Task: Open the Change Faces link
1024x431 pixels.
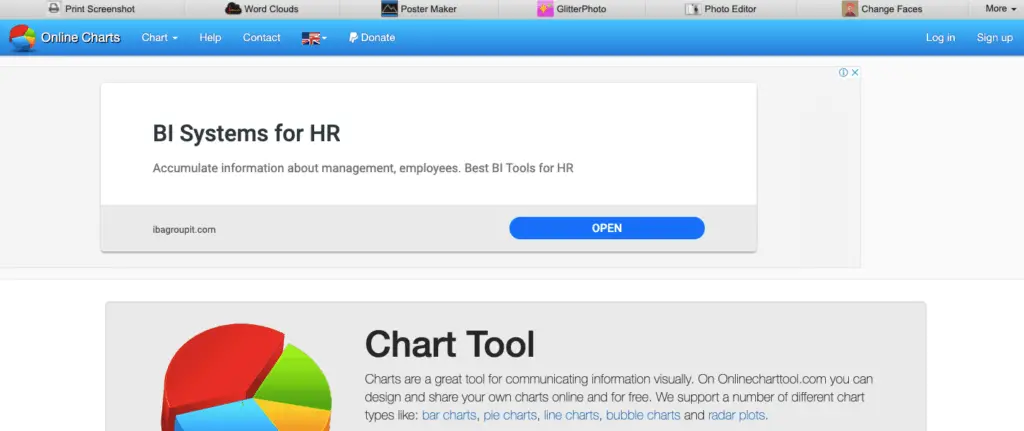Action: pyautogui.click(x=891, y=9)
